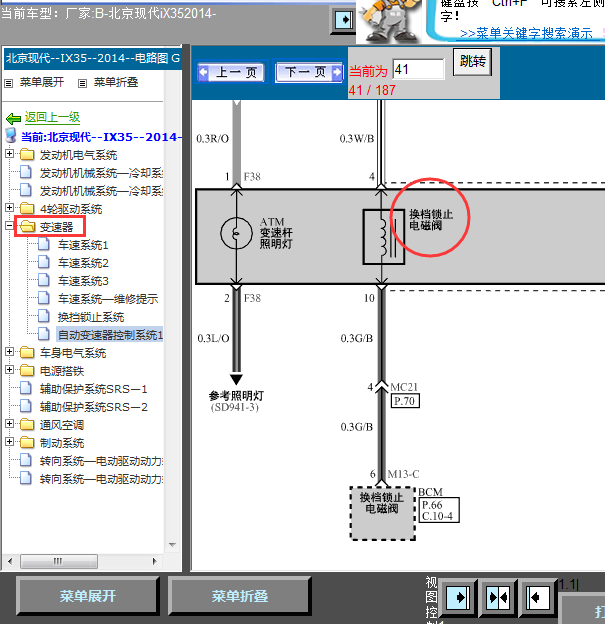Click the BCM 换档锁止电磁阀 dashed box

[383, 513]
